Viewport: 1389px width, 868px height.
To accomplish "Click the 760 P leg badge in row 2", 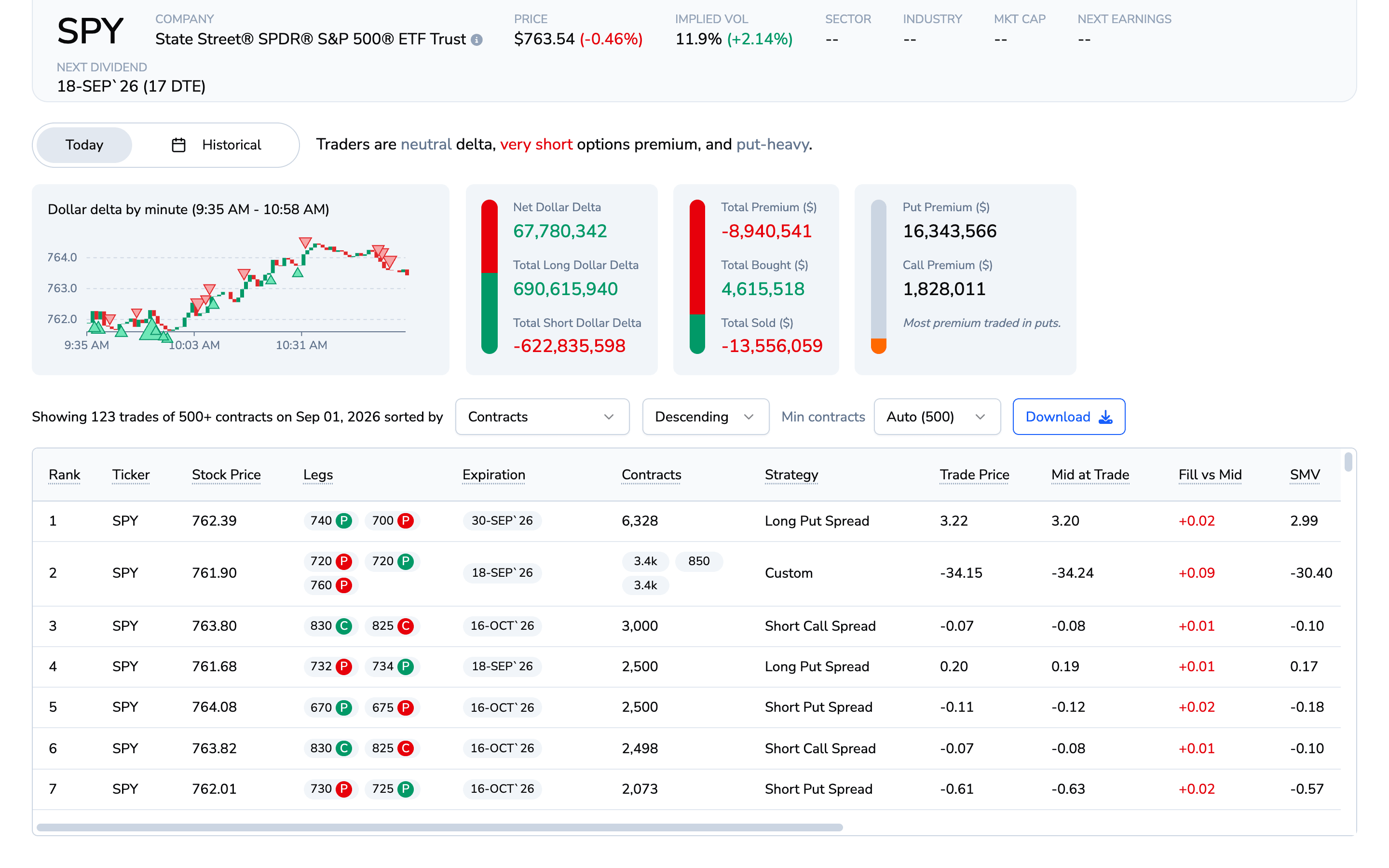I will pos(330,585).
